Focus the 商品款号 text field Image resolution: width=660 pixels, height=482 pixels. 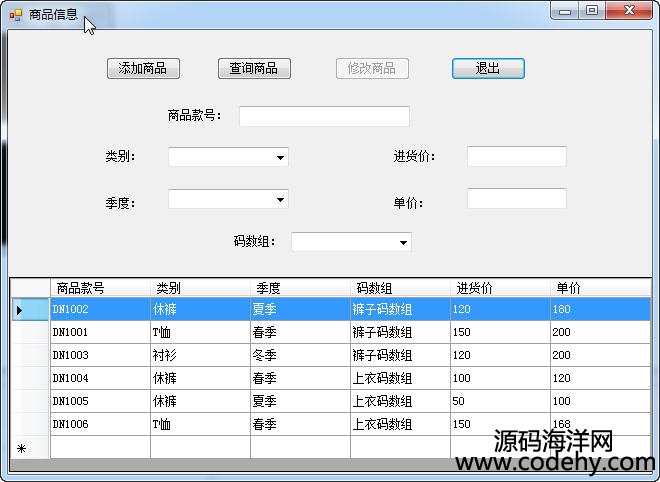(x=324, y=116)
